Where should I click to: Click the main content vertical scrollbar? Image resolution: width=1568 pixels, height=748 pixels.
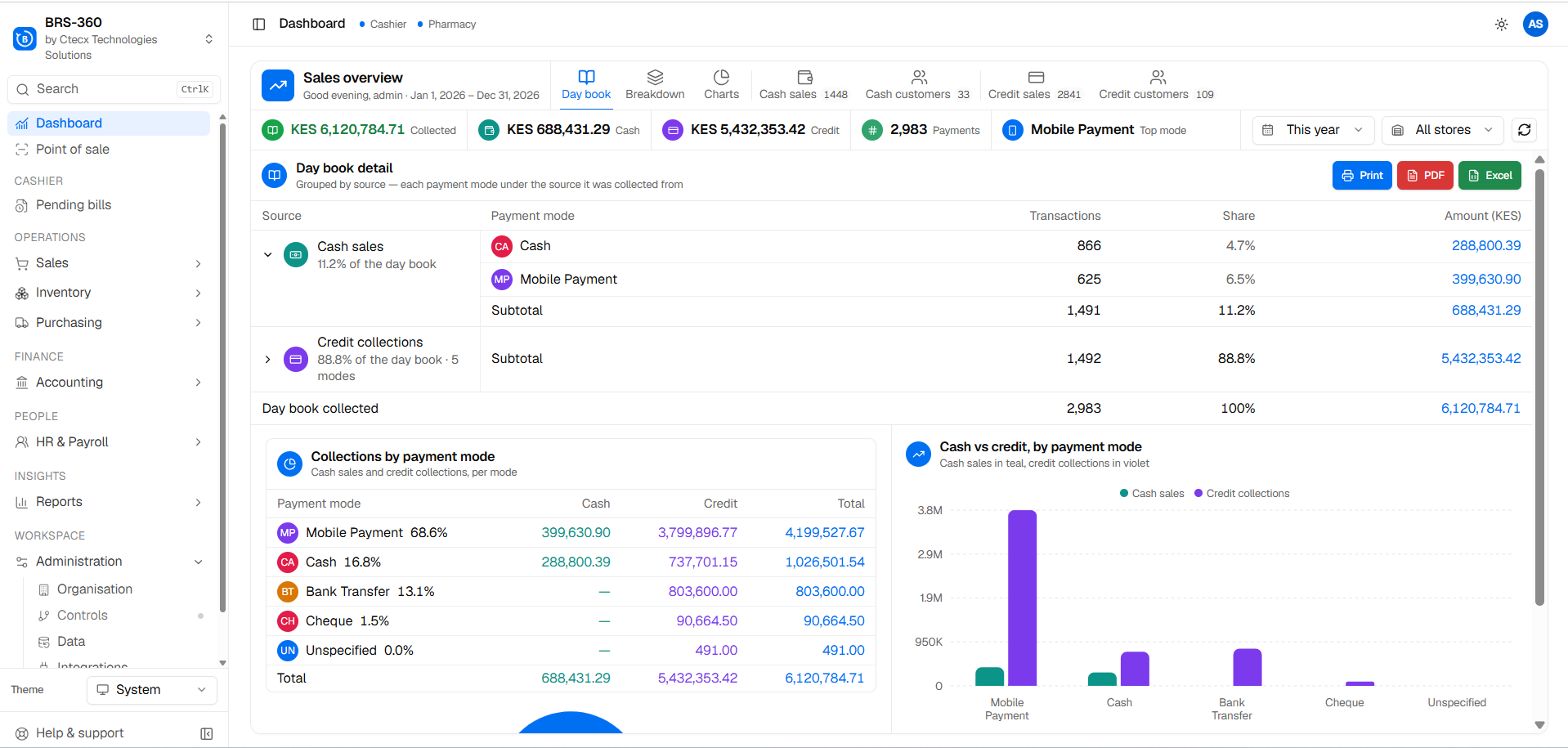coord(1539,387)
